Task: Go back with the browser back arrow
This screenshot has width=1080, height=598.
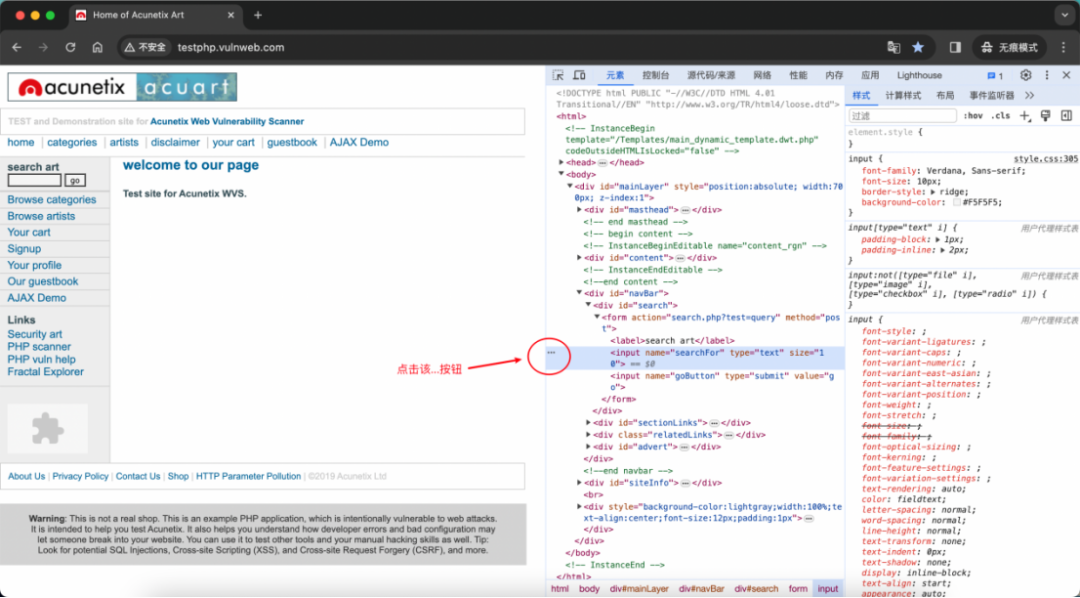Action: coord(17,48)
